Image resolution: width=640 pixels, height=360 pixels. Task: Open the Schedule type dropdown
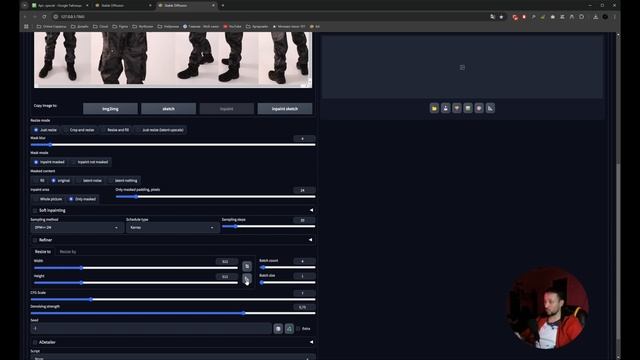click(x=172, y=227)
